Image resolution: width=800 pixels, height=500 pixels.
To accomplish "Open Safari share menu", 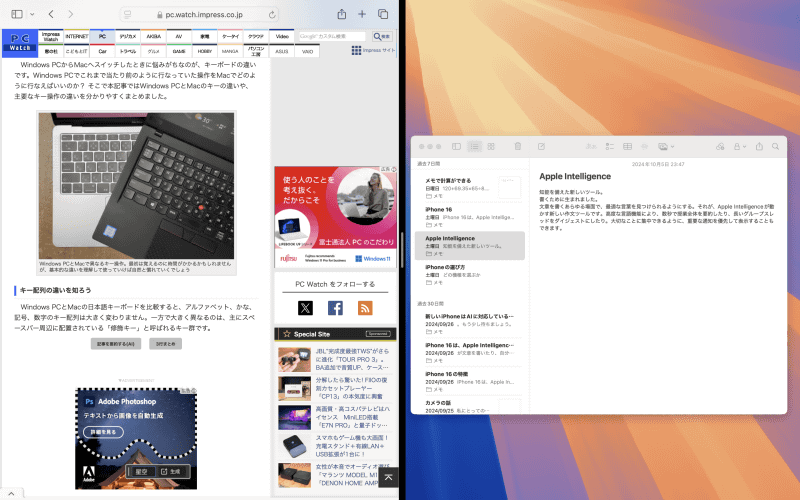I will [x=342, y=14].
